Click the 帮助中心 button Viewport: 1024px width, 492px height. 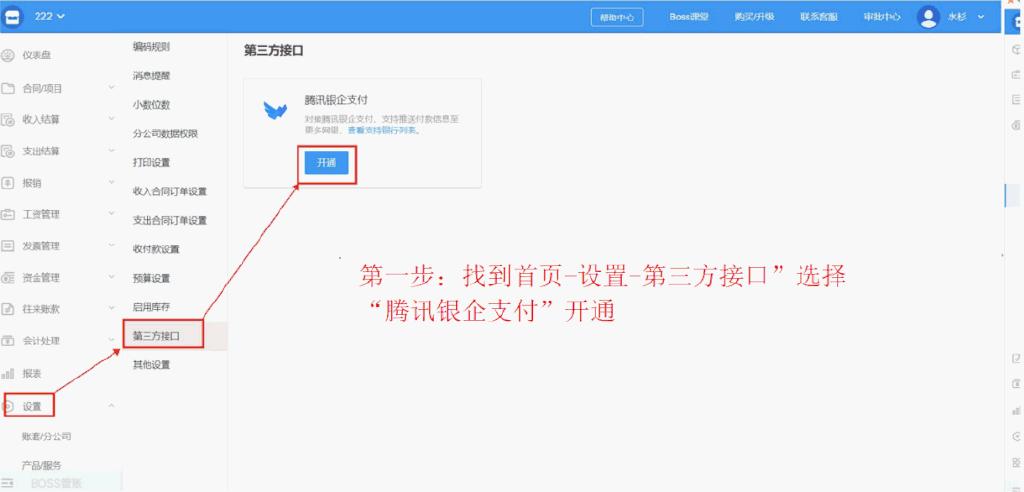click(x=616, y=18)
